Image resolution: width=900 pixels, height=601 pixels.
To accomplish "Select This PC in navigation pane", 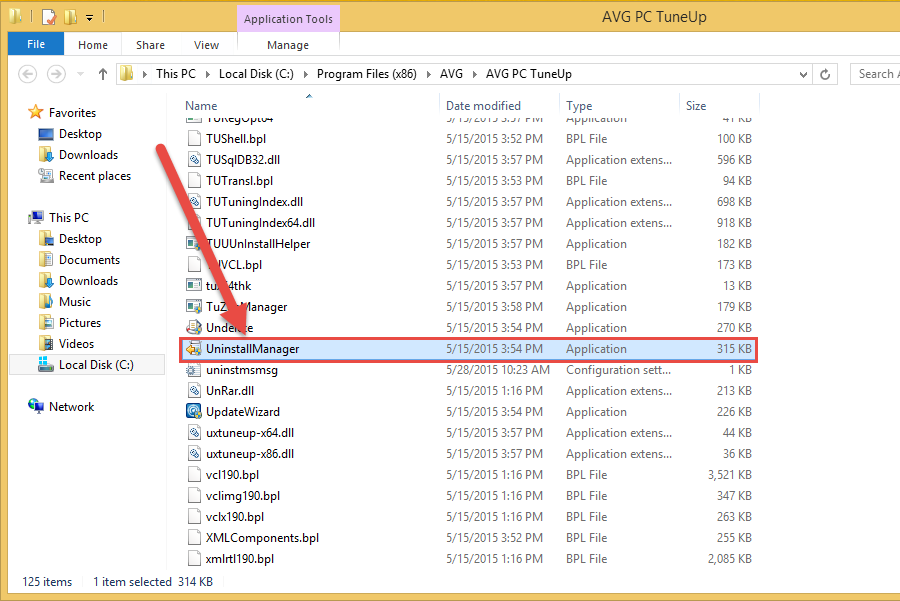I will pyautogui.click(x=69, y=218).
